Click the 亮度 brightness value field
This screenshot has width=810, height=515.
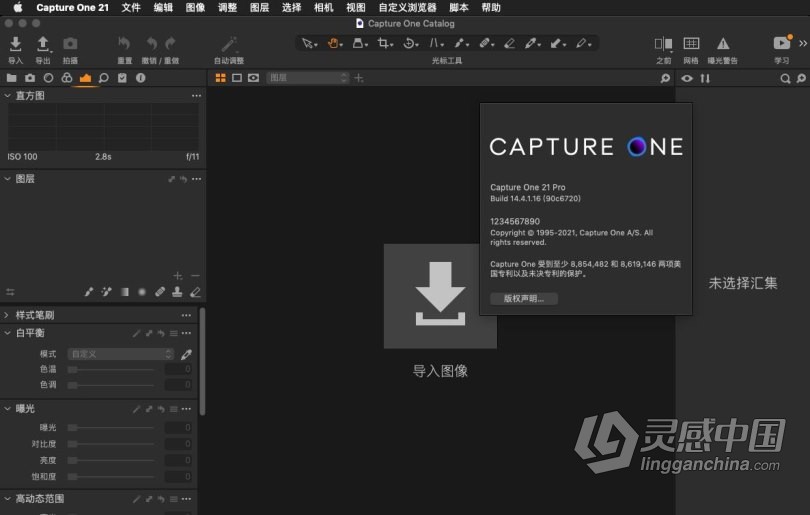click(178, 460)
